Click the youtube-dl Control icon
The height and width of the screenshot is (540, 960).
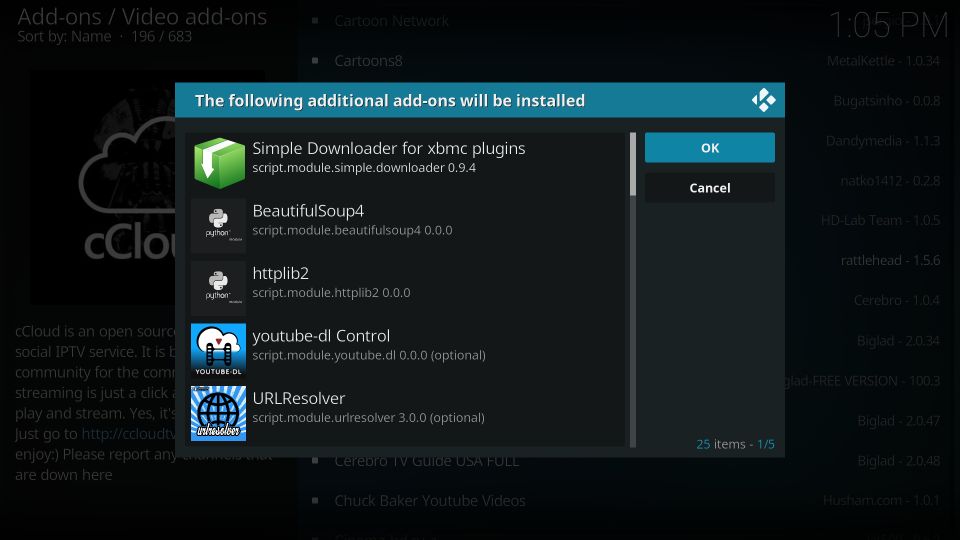point(219,350)
